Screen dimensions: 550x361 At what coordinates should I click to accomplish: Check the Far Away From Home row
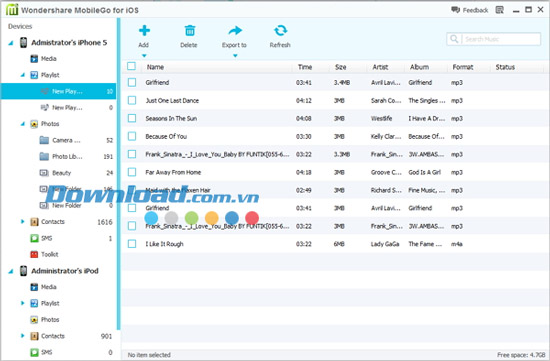point(132,172)
